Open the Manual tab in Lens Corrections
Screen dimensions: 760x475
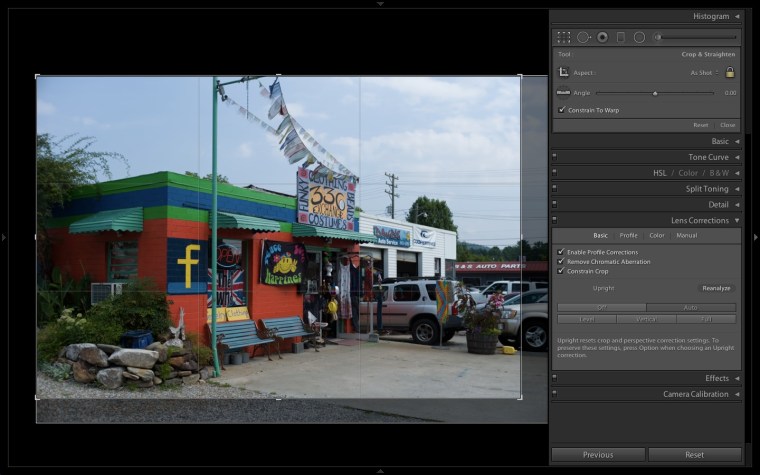[687, 235]
